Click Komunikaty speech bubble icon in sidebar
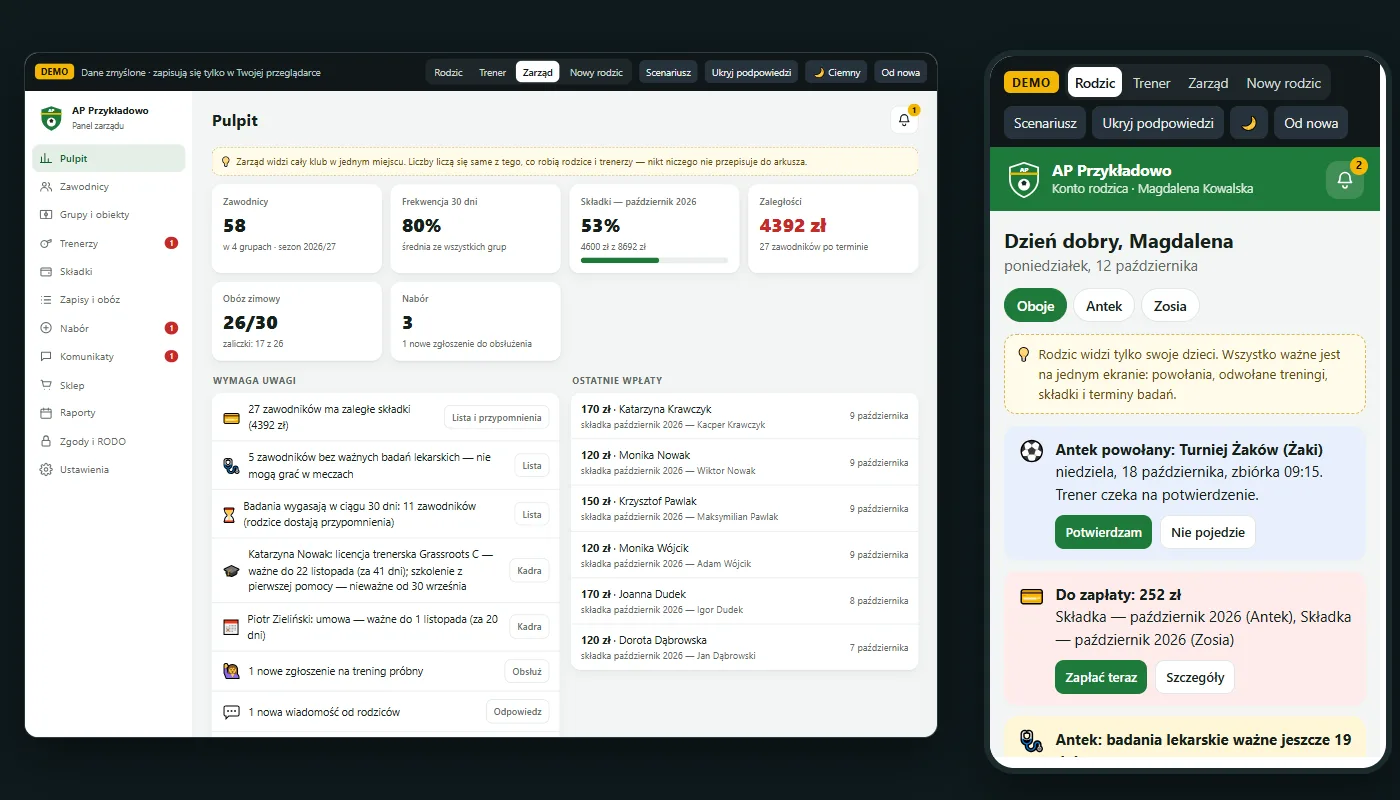Viewport: 1400px width, 800px height. tap(46, 356)
